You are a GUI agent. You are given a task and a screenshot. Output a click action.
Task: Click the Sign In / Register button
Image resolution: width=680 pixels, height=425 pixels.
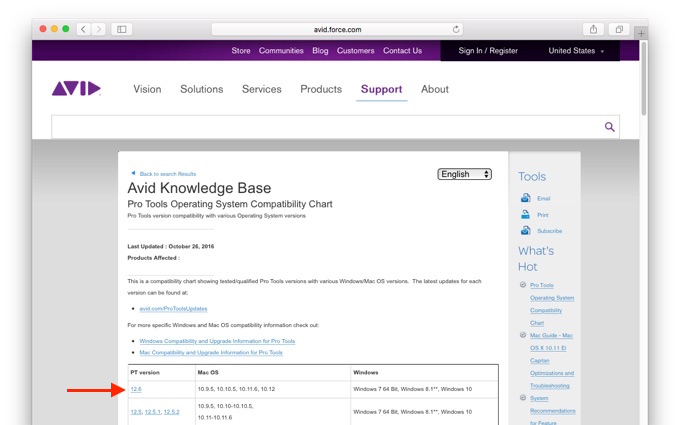click(488, 51)
